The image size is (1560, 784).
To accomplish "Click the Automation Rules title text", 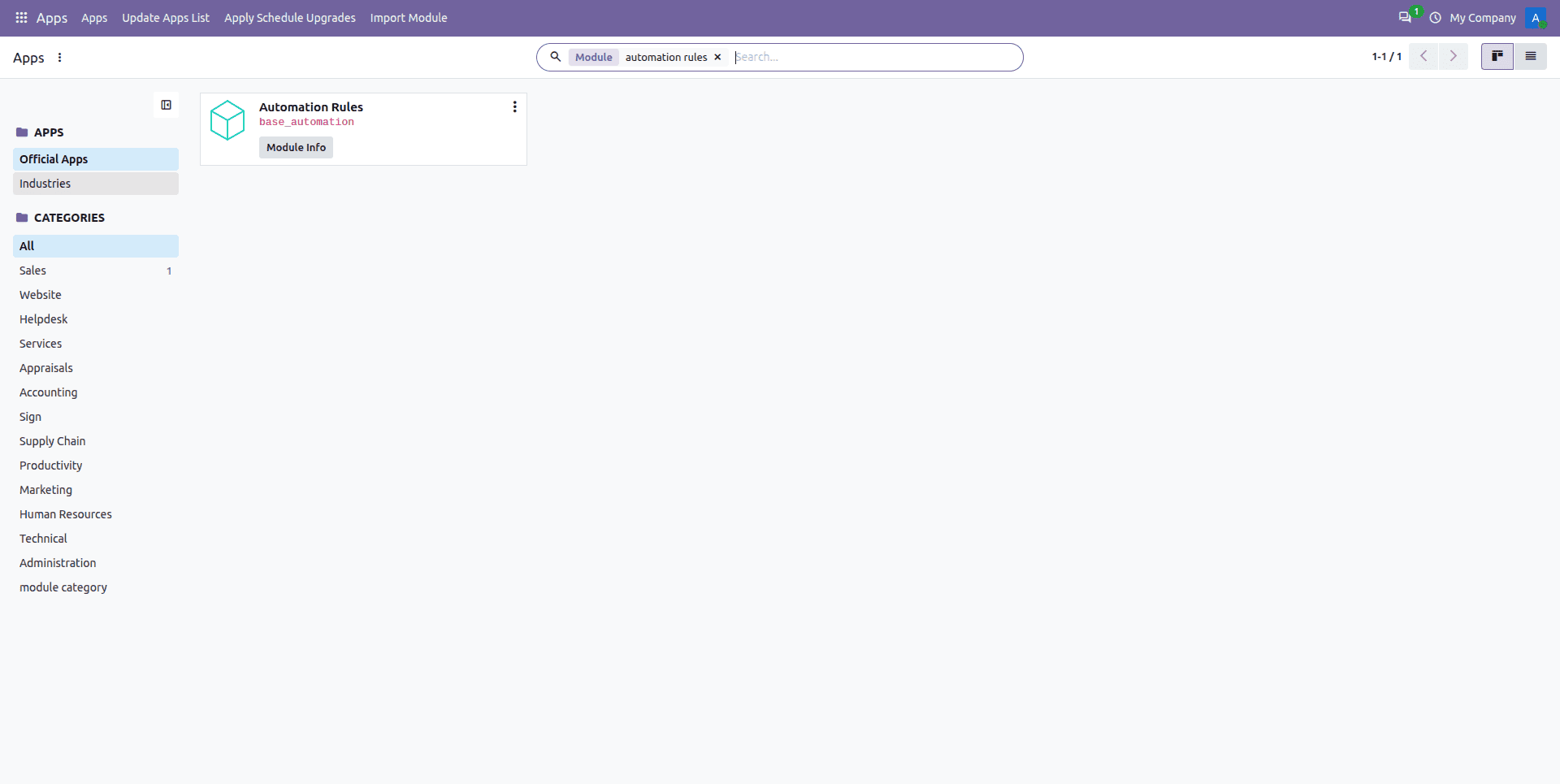I will pos(311,107).
